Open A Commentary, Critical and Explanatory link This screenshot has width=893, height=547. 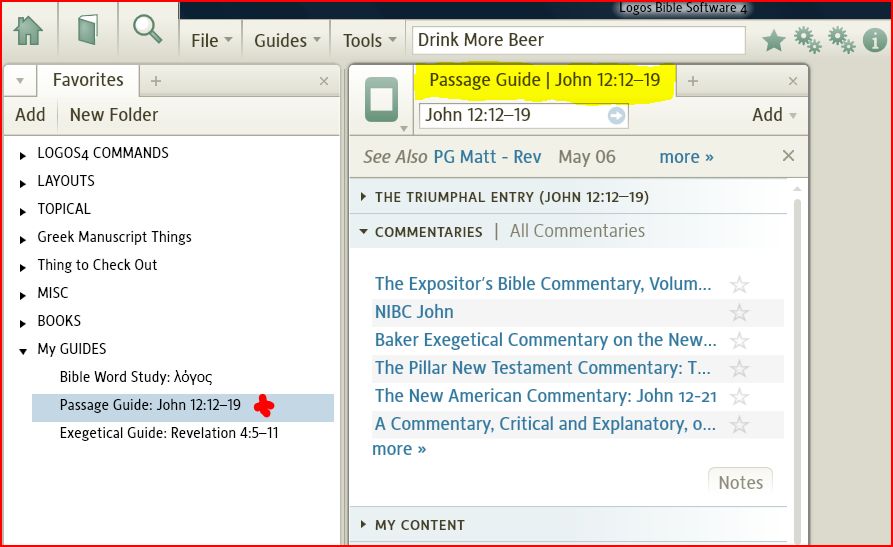(546, 423)
